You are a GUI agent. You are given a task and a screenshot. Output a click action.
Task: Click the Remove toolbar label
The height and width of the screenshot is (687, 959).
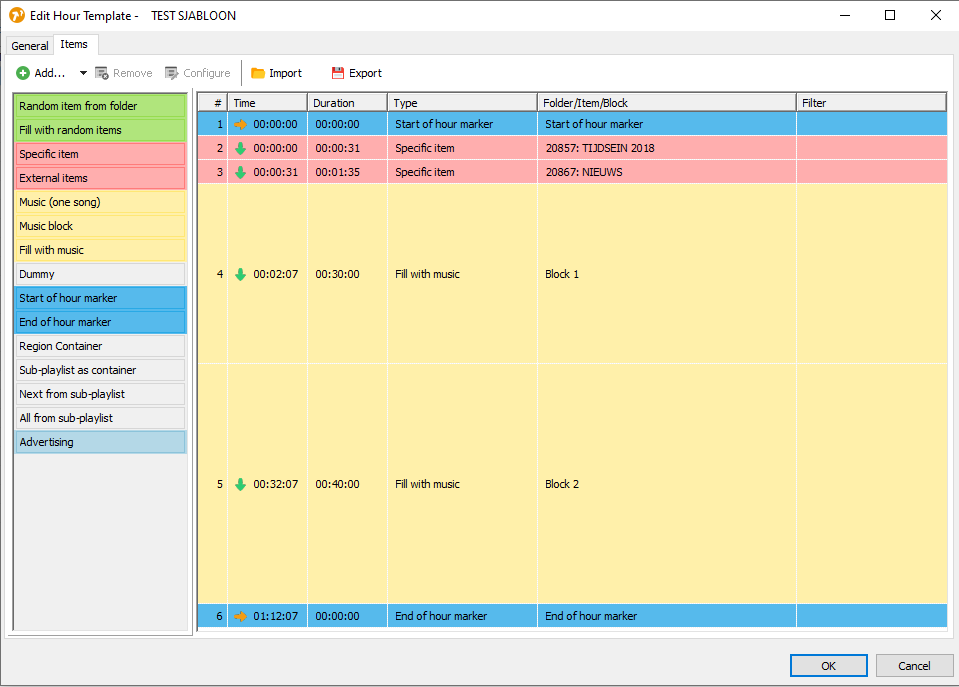(x=133, y=73)
